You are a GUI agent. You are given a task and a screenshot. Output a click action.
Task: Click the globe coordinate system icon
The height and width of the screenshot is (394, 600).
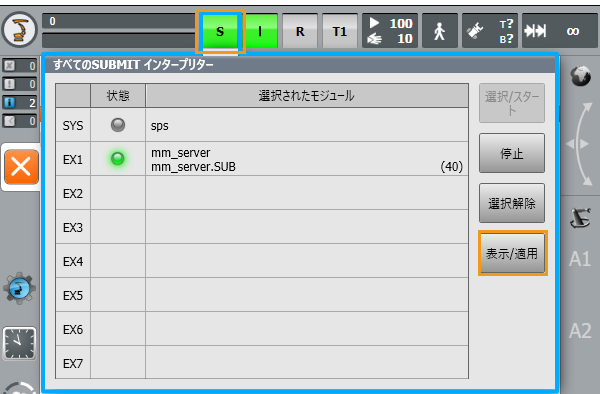(580, 75)
